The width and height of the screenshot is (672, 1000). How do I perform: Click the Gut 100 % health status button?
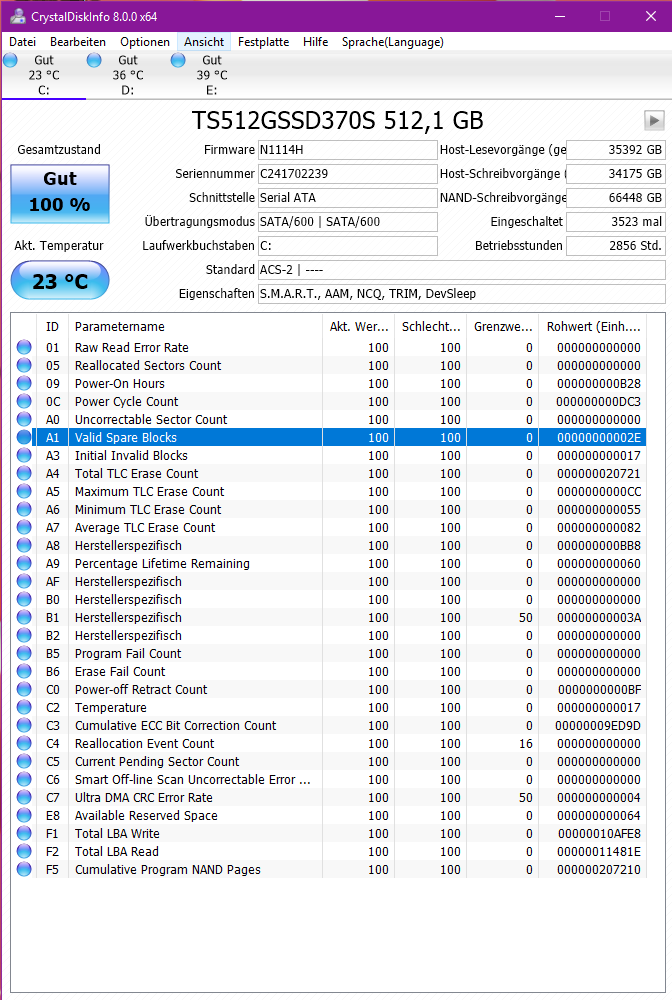tap(60, 193)
